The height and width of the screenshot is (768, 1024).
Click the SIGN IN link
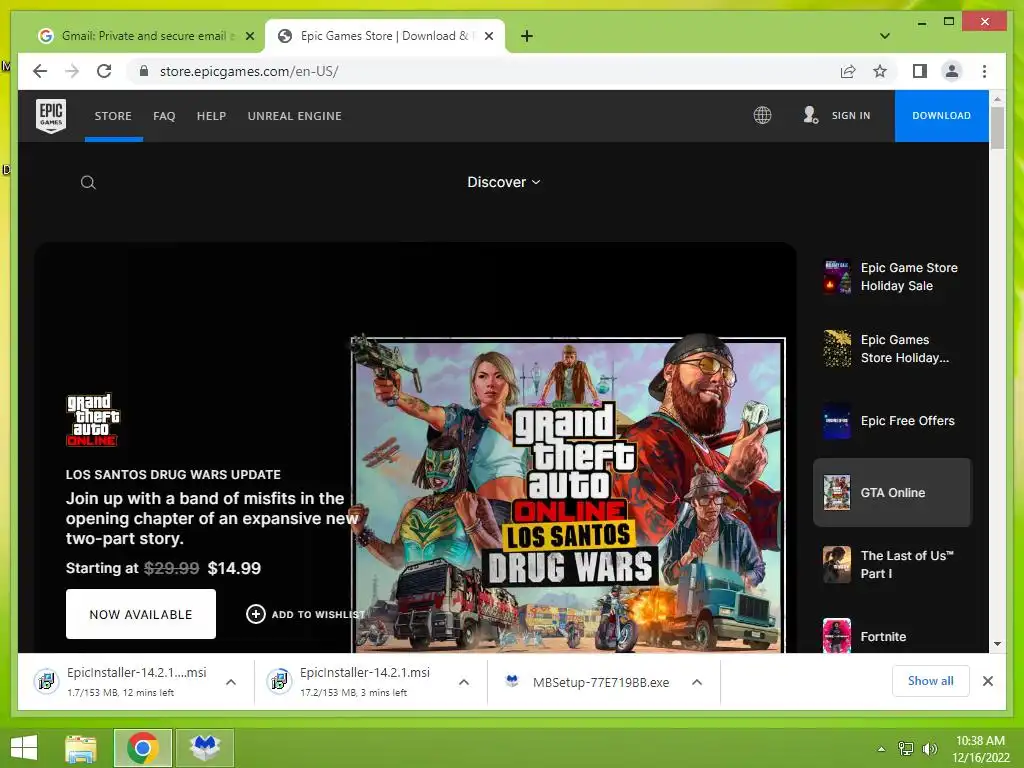[850, 116]
